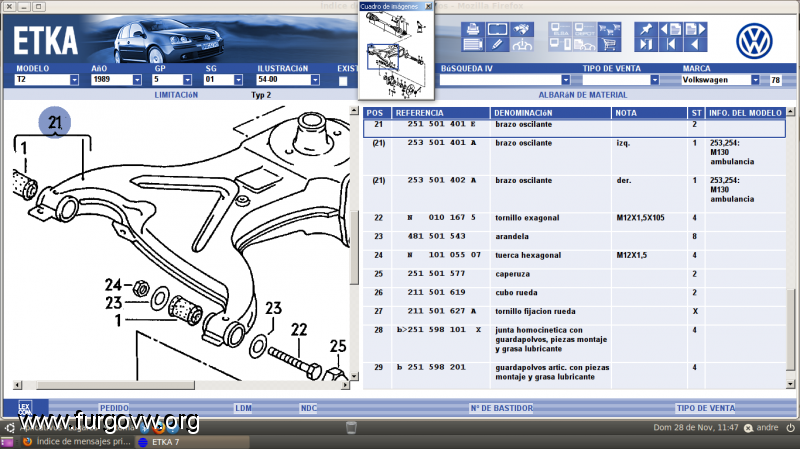Click the pushpin bookmark icon
The height and width of the screenshot is (449, 800).
tap(646, 29)
